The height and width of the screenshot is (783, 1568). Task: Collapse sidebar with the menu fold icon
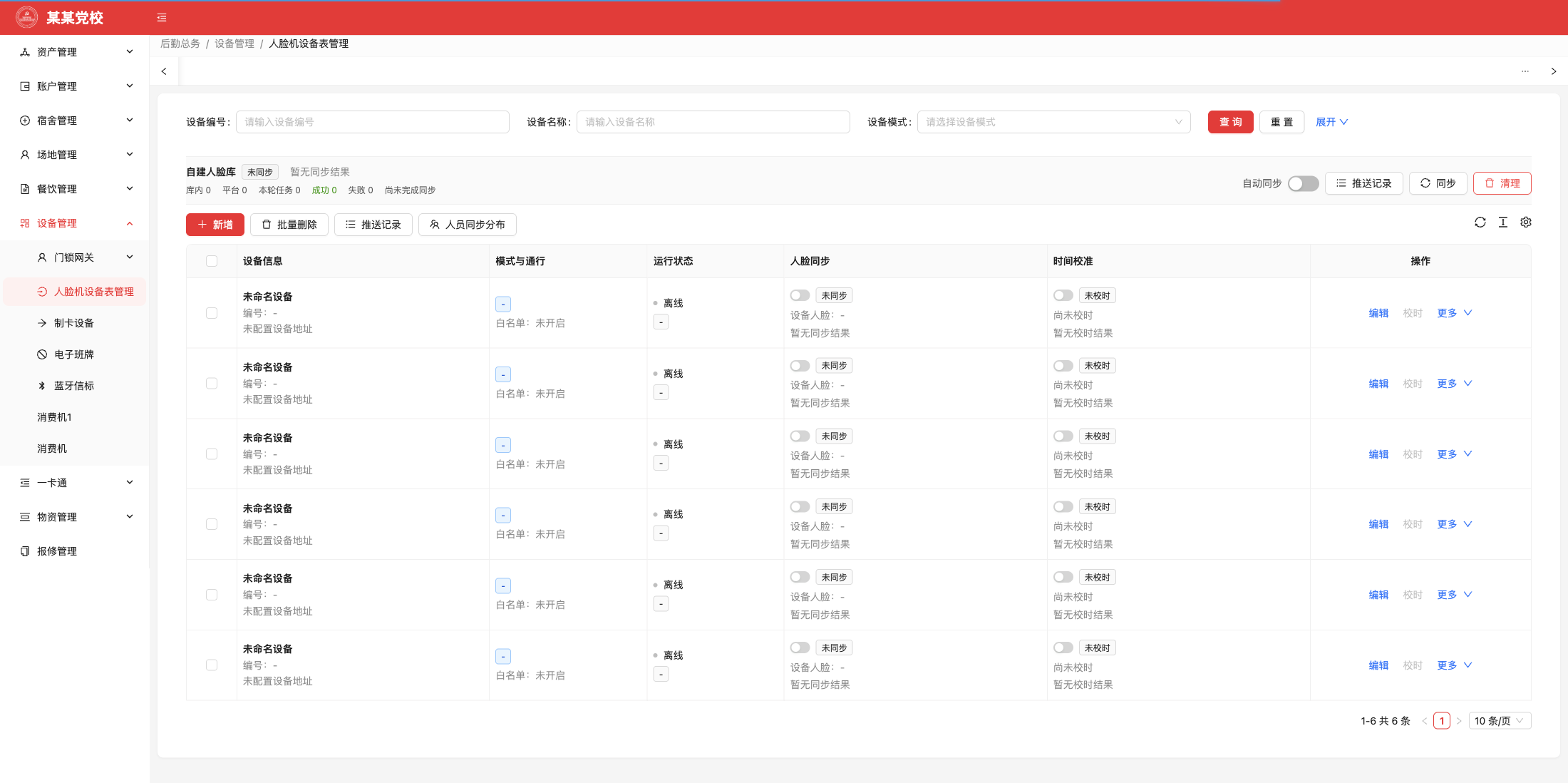click(x=162, y=18)
